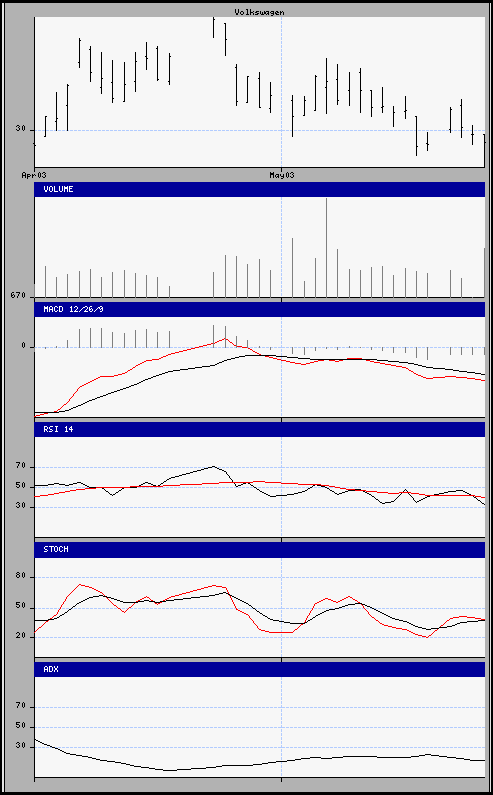Click the tallest volume bar in May
The image size is (493, 795).
326,248
